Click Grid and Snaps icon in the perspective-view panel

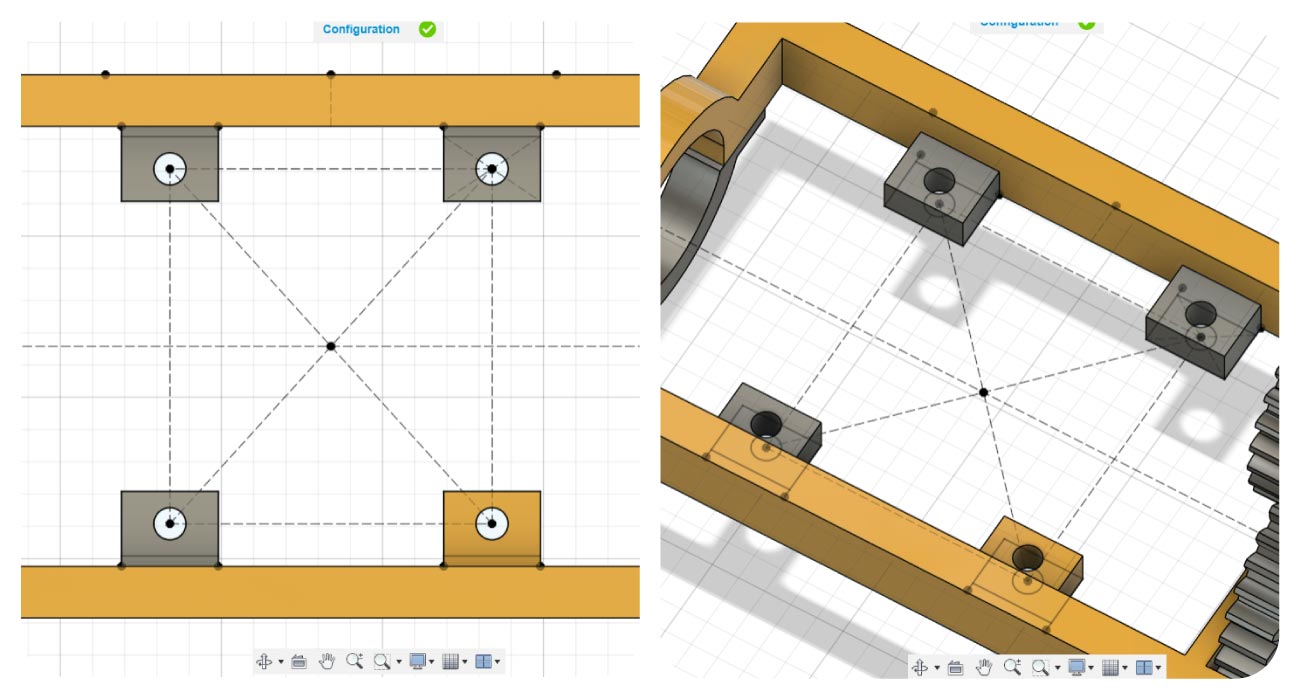(1110, 667)
